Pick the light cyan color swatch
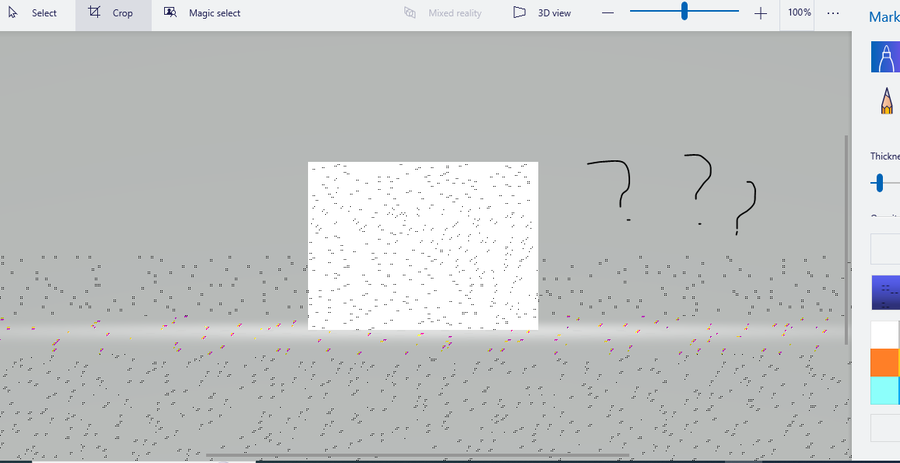The height and width of the screenshot is (463, 900). coord(885,390)
